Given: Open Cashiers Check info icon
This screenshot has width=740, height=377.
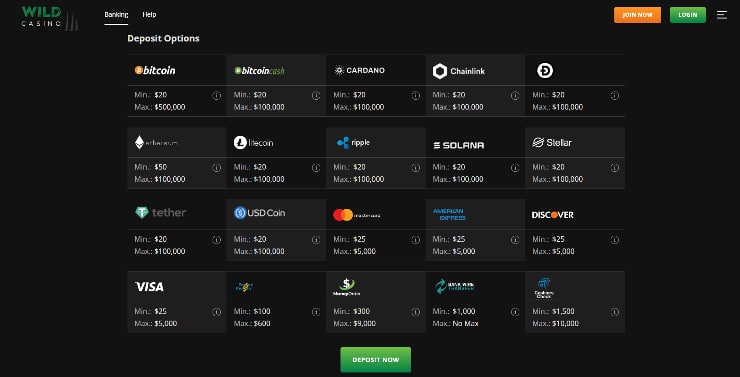Looking at the screenshot, I should point(614,312).
